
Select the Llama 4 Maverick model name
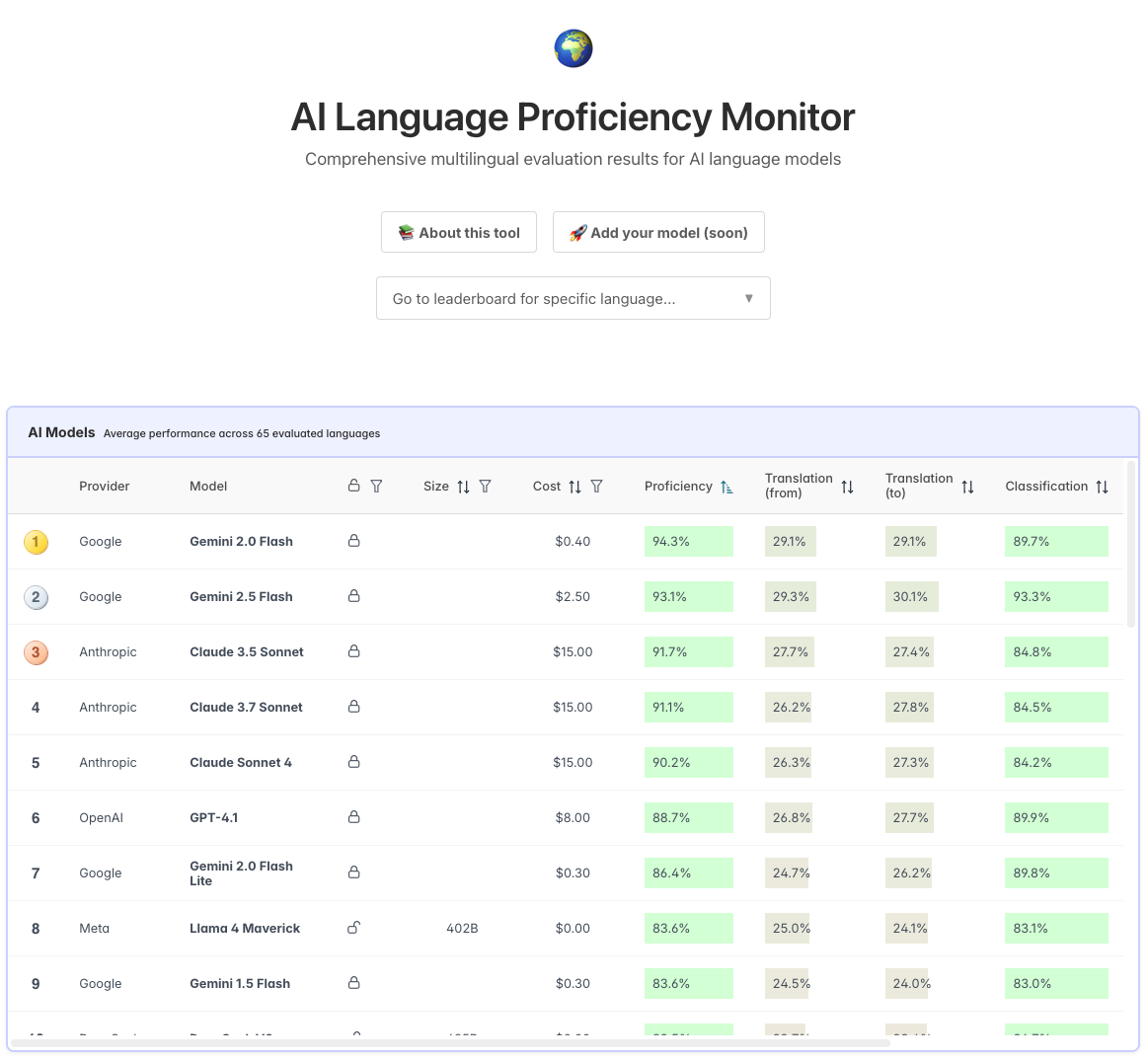(x=245, y=929)
